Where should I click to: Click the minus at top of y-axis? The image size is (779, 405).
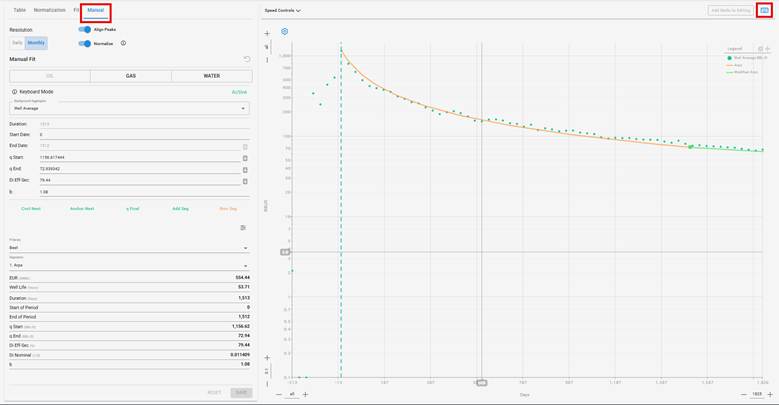(x=267, y=60)
